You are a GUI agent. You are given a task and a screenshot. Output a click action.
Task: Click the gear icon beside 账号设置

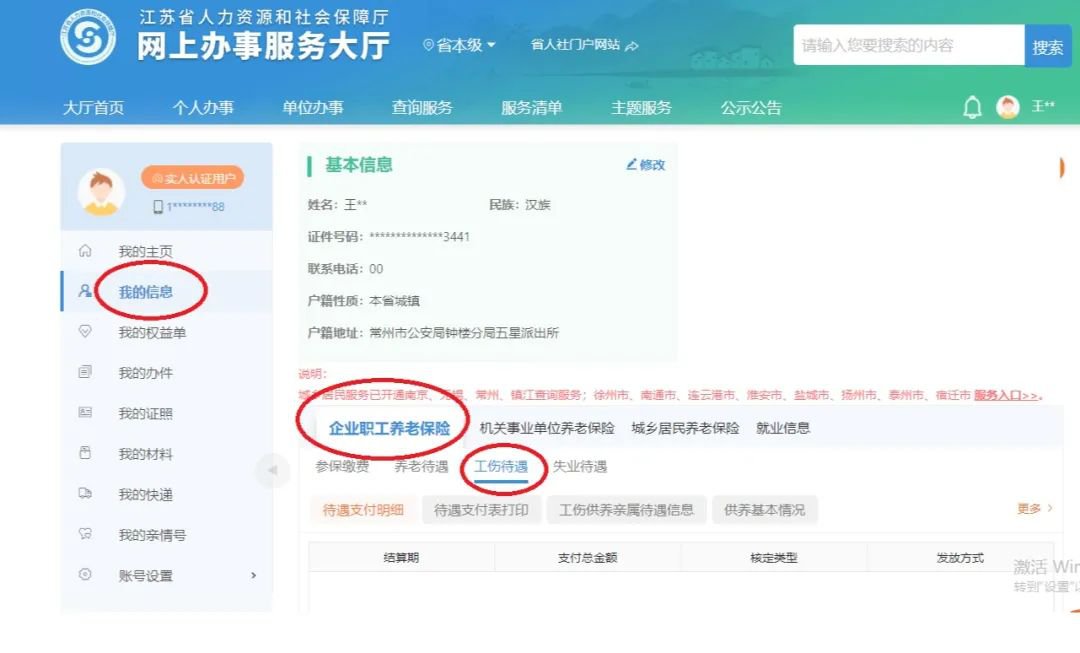pyautogui.click(x=85, y=575)
